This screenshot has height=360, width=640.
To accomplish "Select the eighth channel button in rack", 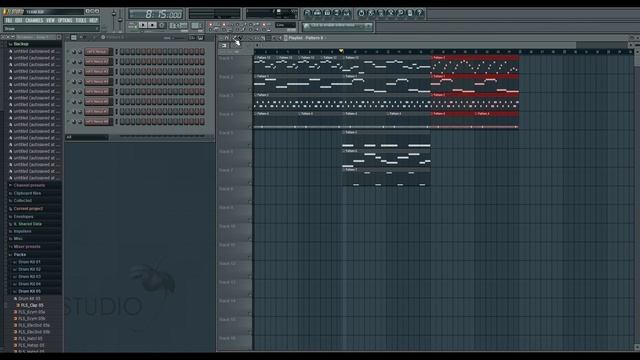I will [x=97, y=121].
